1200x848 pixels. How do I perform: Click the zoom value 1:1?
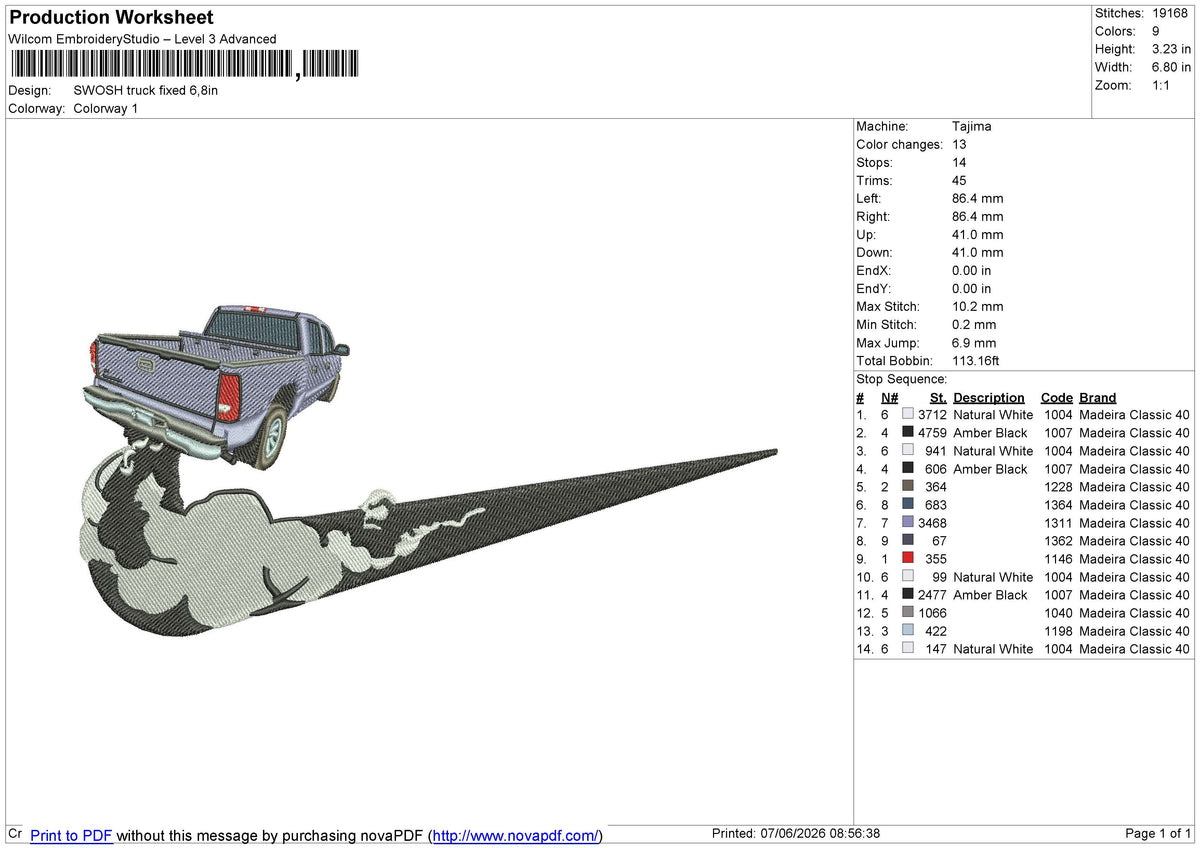1163,85
